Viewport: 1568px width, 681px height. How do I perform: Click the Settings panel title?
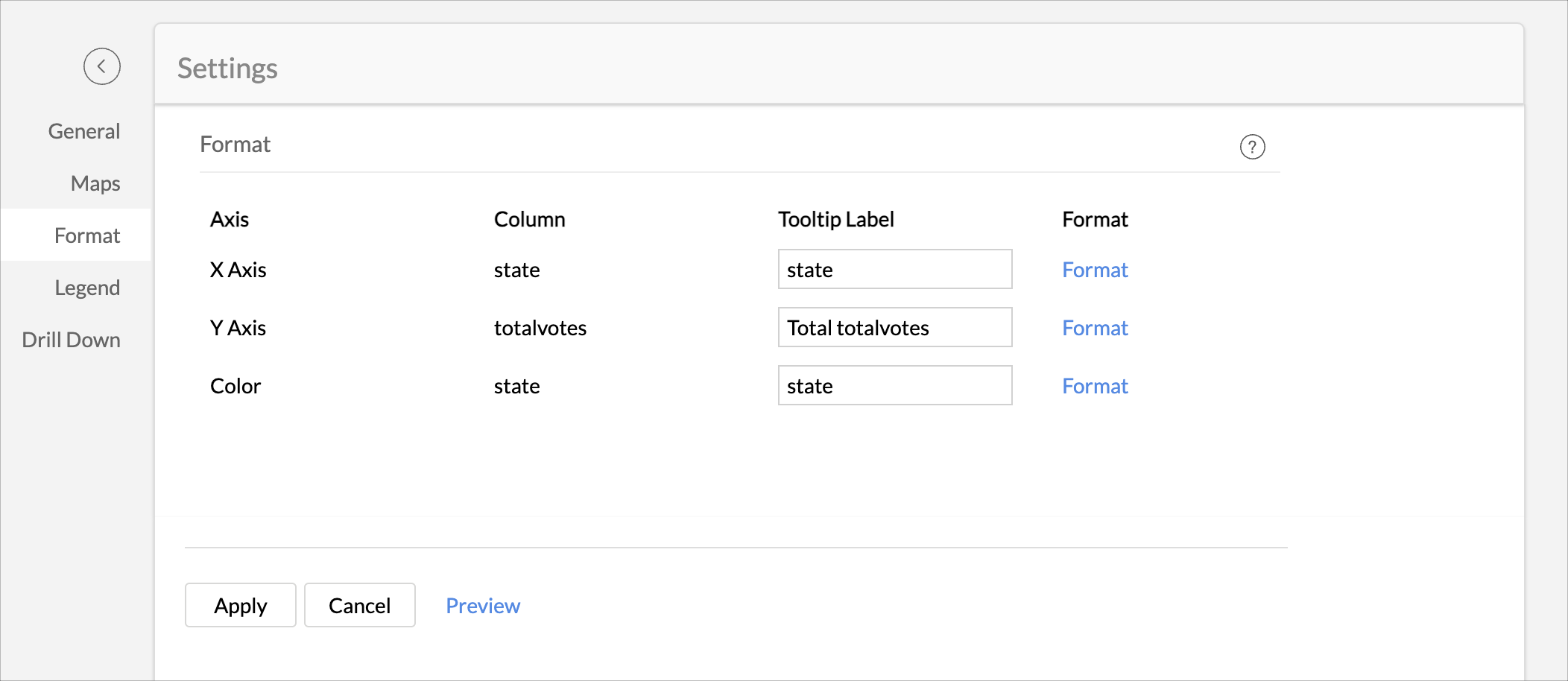pyautogui.click(x=227, y=69)
